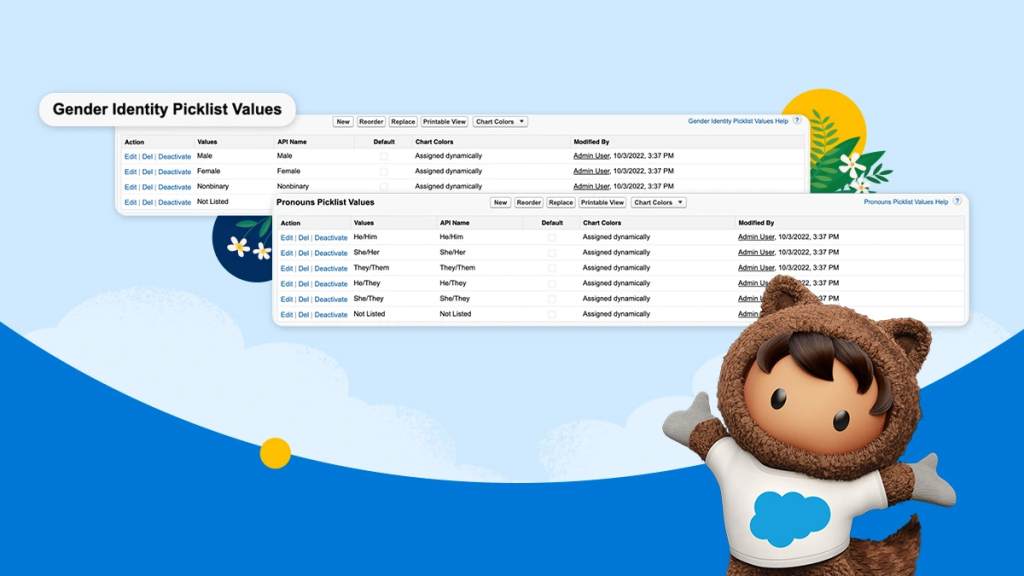The image size is (1024, 576).
Task: Deactivate the She/They pronoun value
Action: point(331,299)
